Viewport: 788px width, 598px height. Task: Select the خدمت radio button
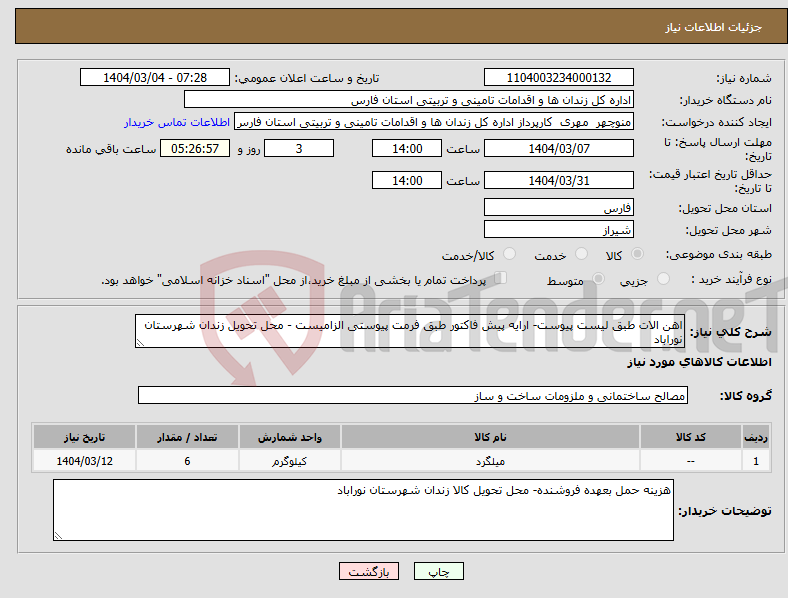point(581,254)
